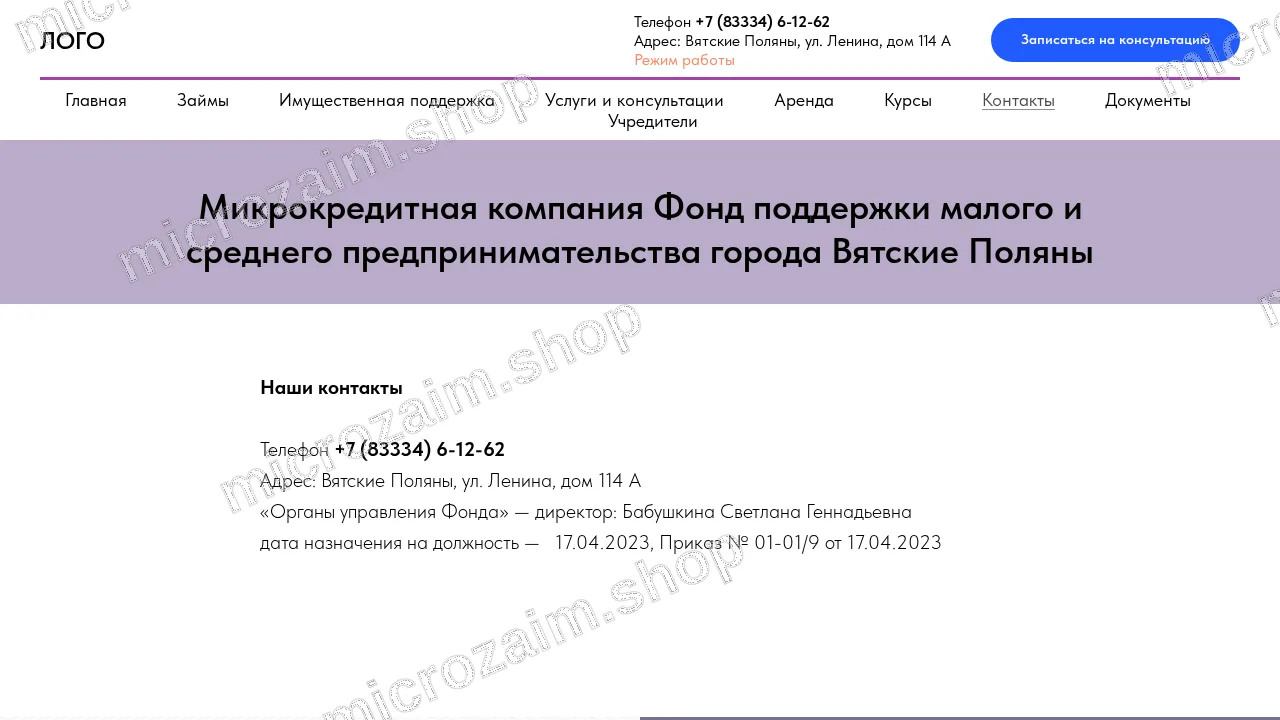1280x720 pixels.
Task: Open the Курсы menu item
Action: [908, 100]
